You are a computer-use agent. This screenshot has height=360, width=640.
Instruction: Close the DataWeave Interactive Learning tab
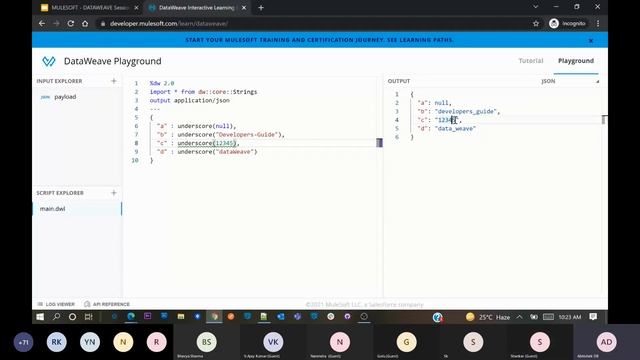pos(244,8)
